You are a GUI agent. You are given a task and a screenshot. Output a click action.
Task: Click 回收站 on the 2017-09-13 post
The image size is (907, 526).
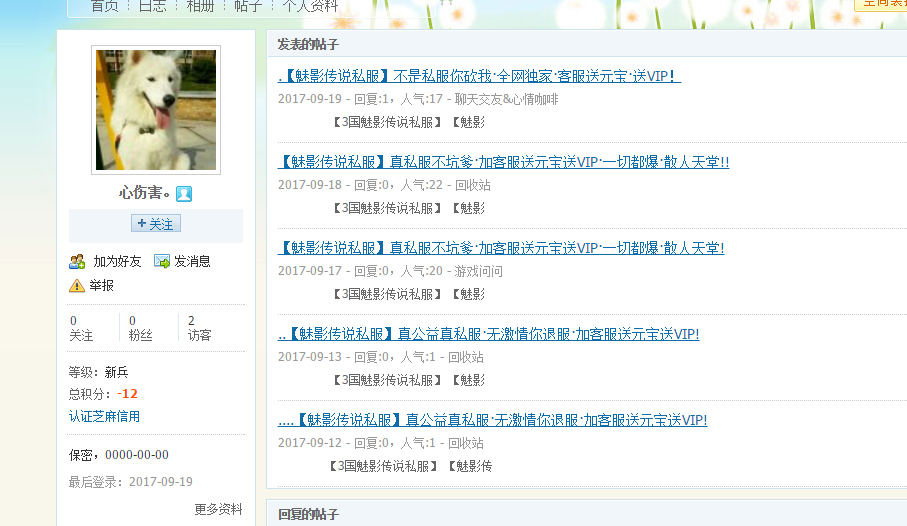pos(466,357)
